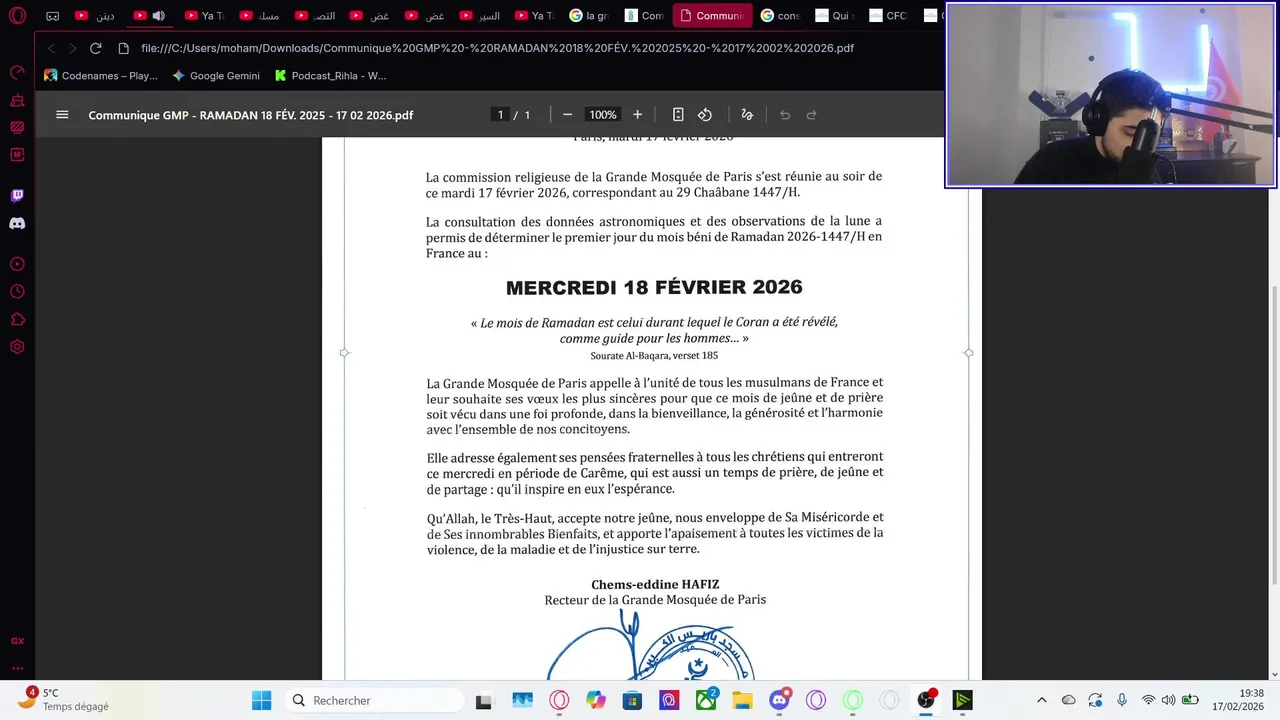Open the Player icon in sidebar
This screenshot has height=720, width=1280.
pyautogui.click(x=17, y=265)
